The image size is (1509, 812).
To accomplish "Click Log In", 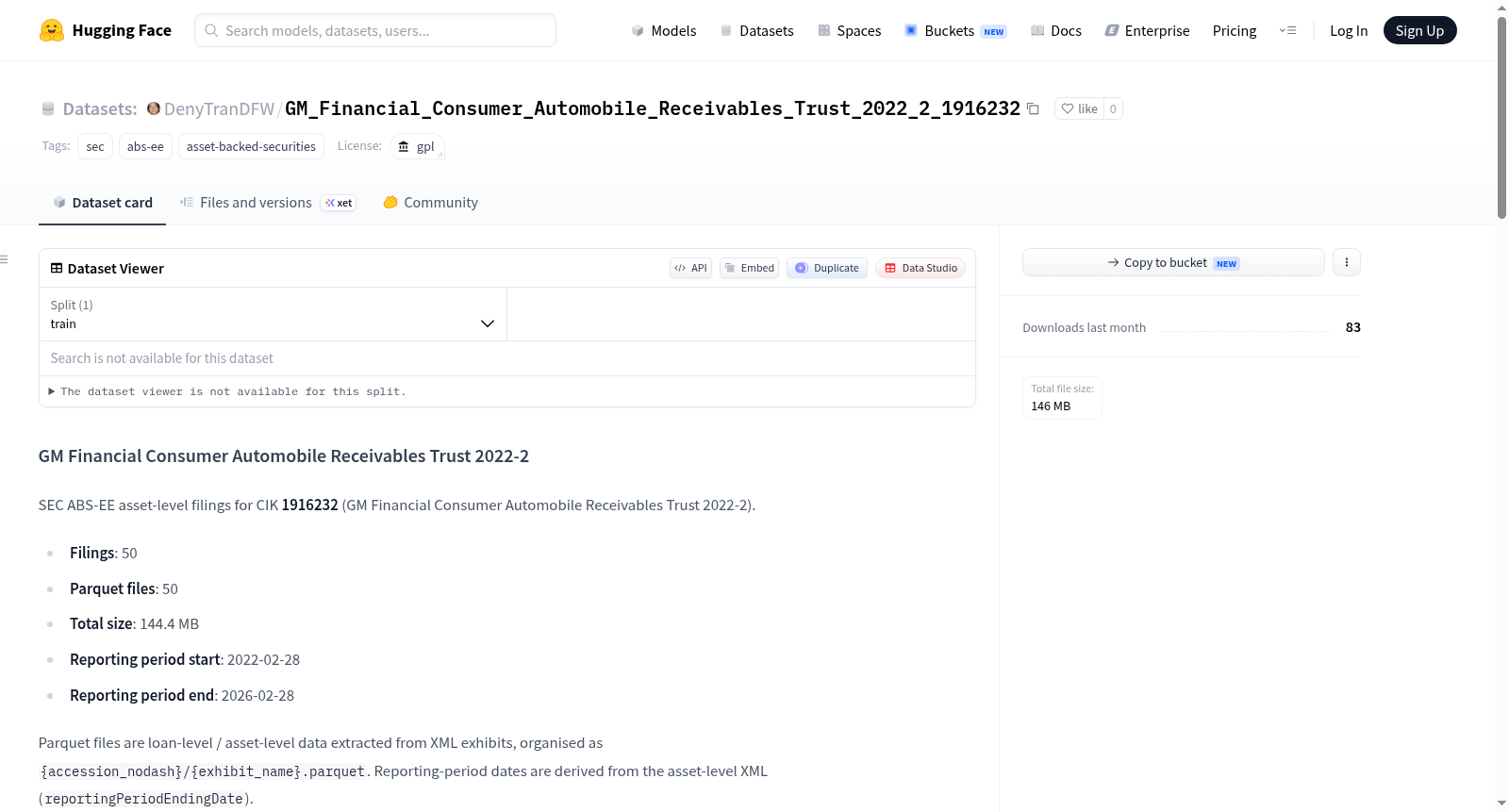I will pyautogui.click(x=1349, y=30).
